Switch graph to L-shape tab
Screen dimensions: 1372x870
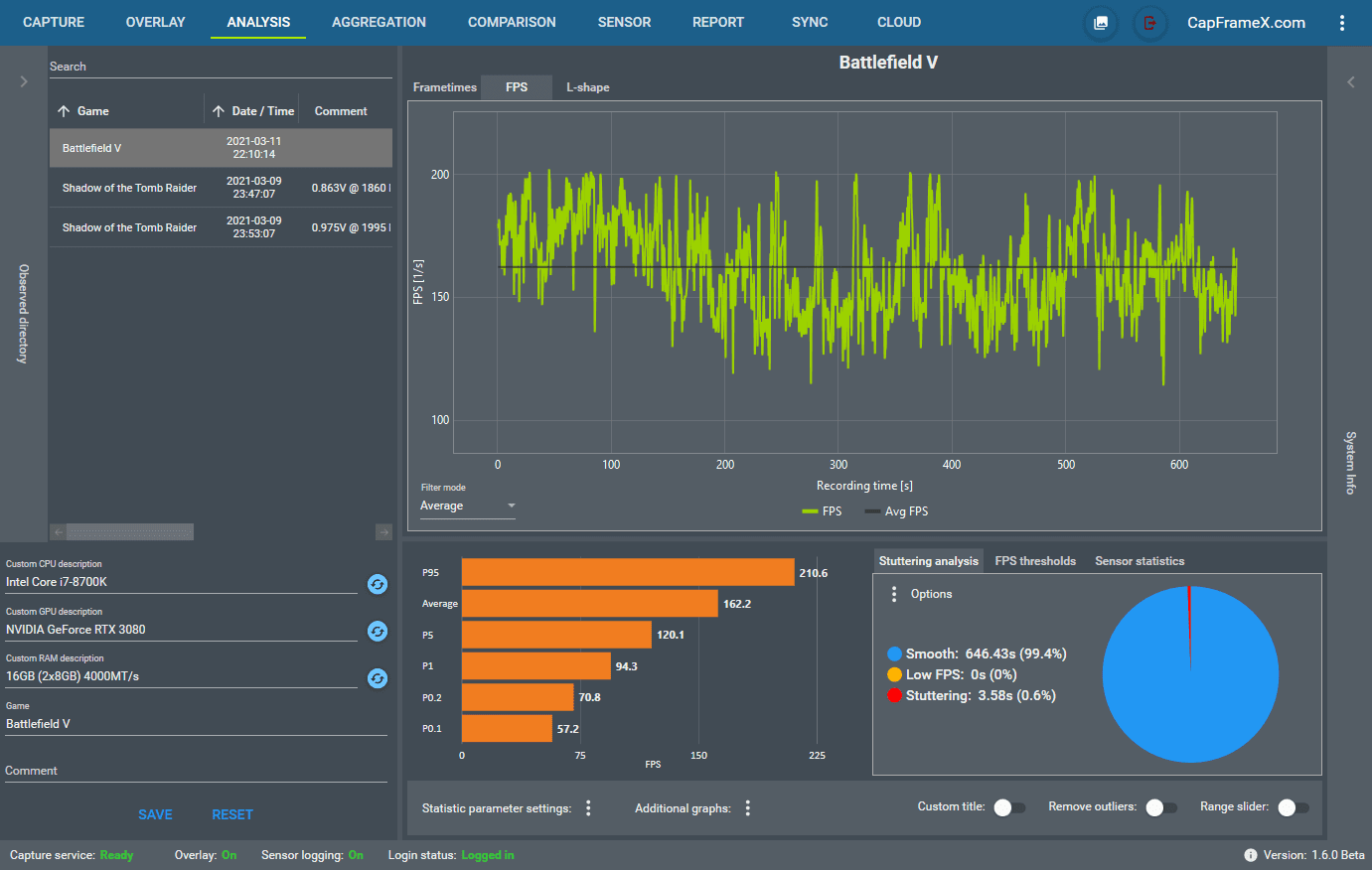pos(588,87)
